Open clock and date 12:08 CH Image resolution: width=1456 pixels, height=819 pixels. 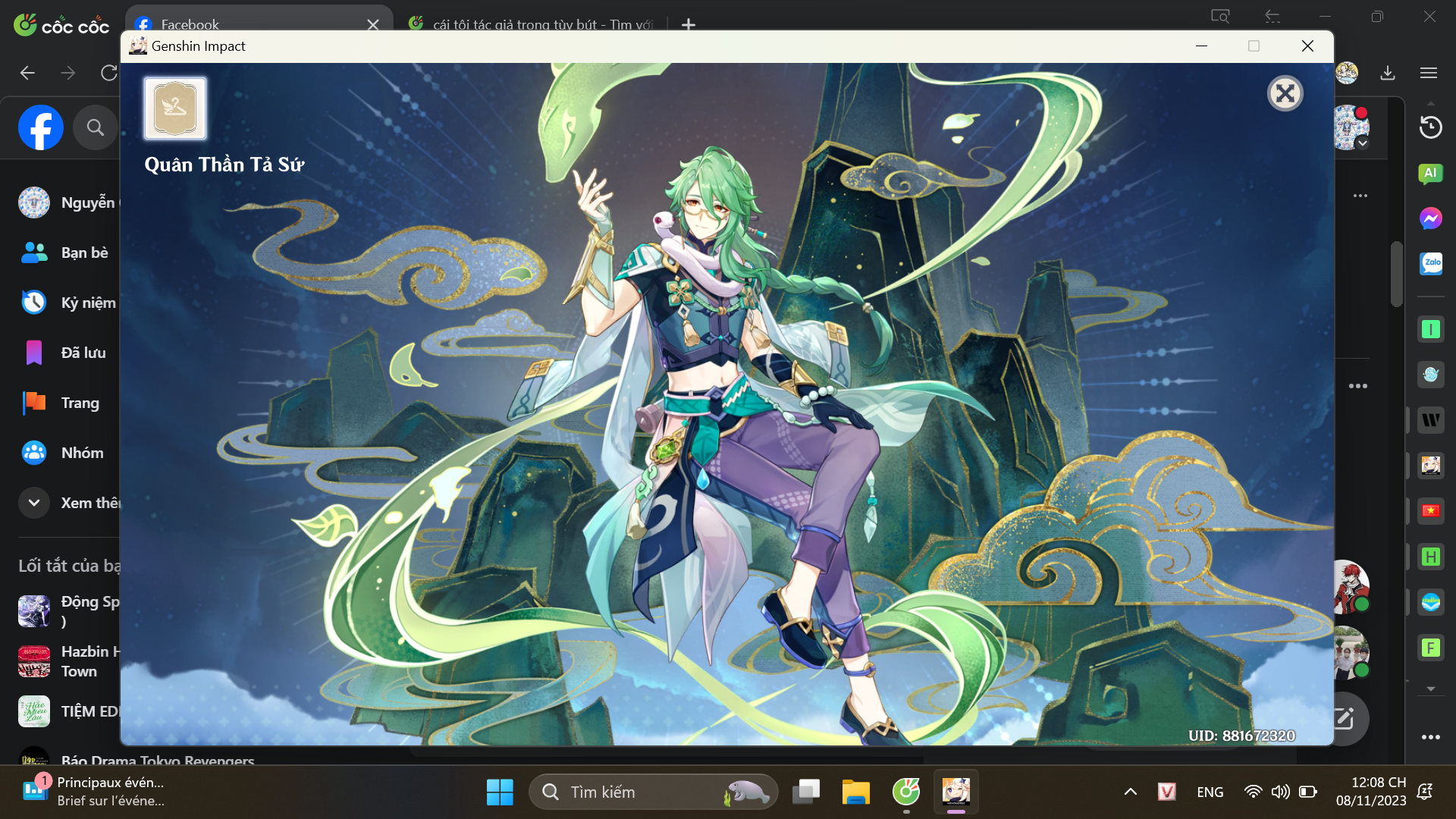tap(1370, 792)
